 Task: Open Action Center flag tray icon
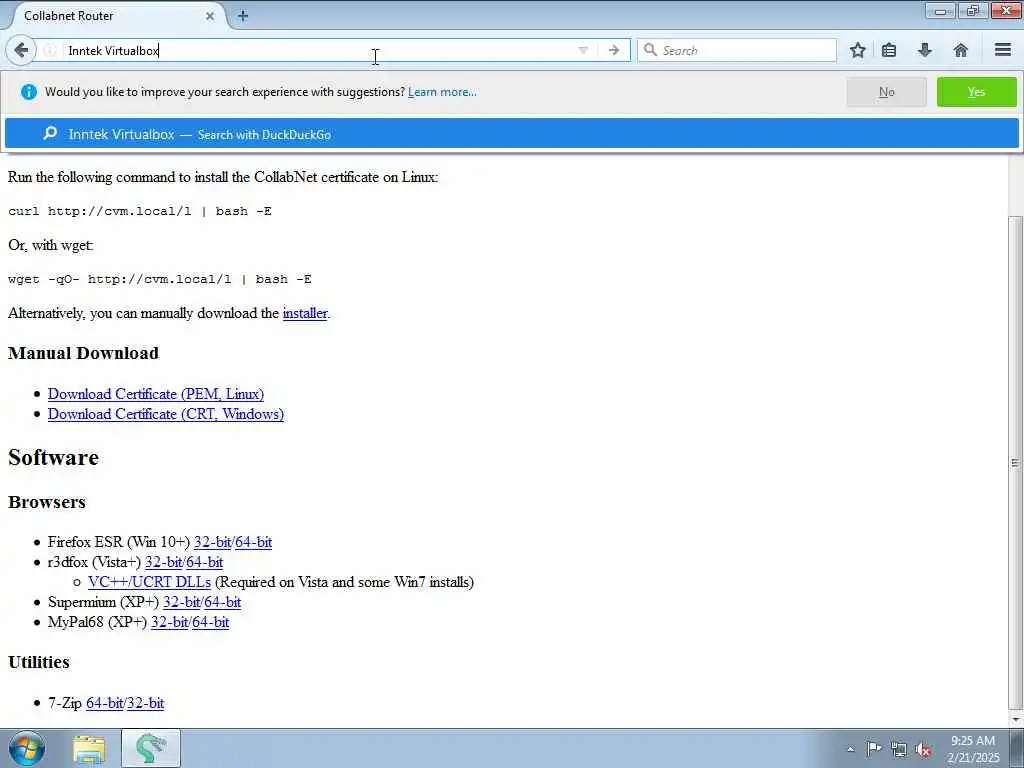874,748
